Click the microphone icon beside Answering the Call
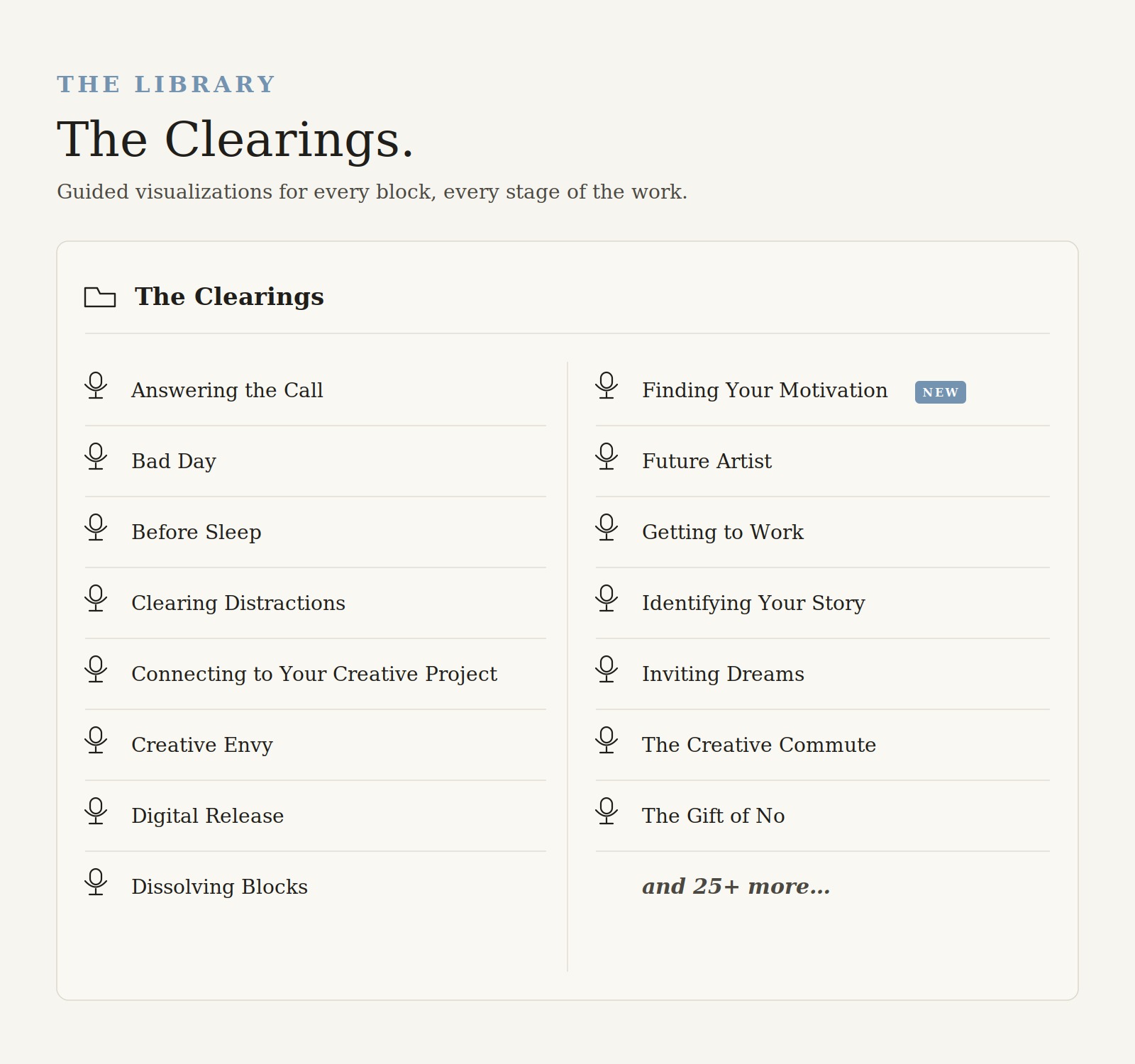The image size is (1135, 1064). point(96,386)
